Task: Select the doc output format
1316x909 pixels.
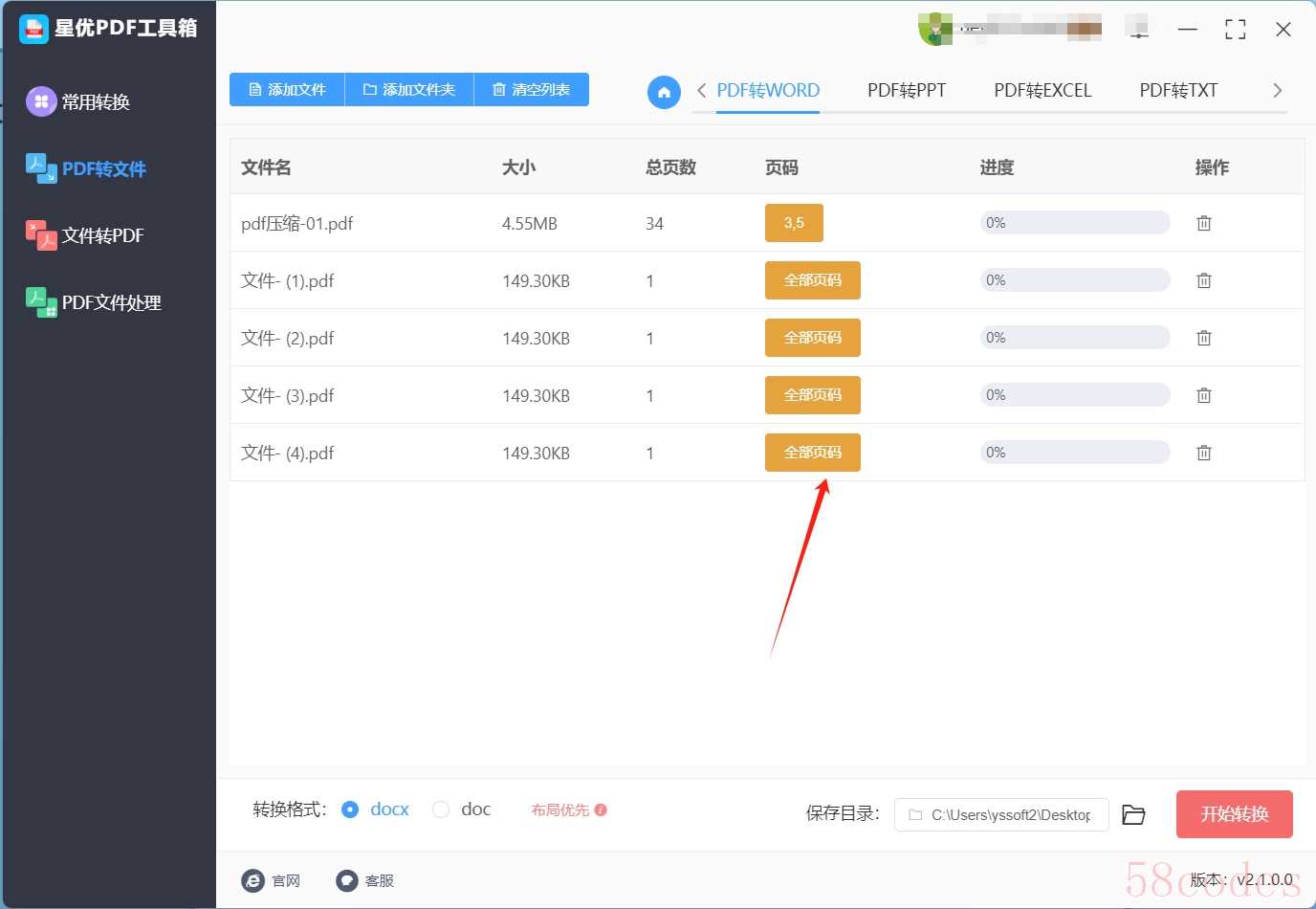Action: (x=462, y=809)
